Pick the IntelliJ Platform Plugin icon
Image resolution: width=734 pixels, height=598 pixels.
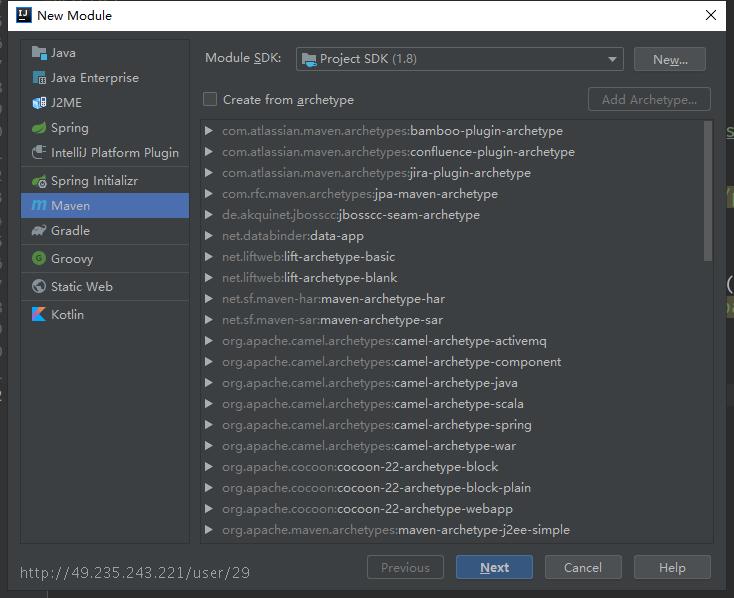[39, 152]
